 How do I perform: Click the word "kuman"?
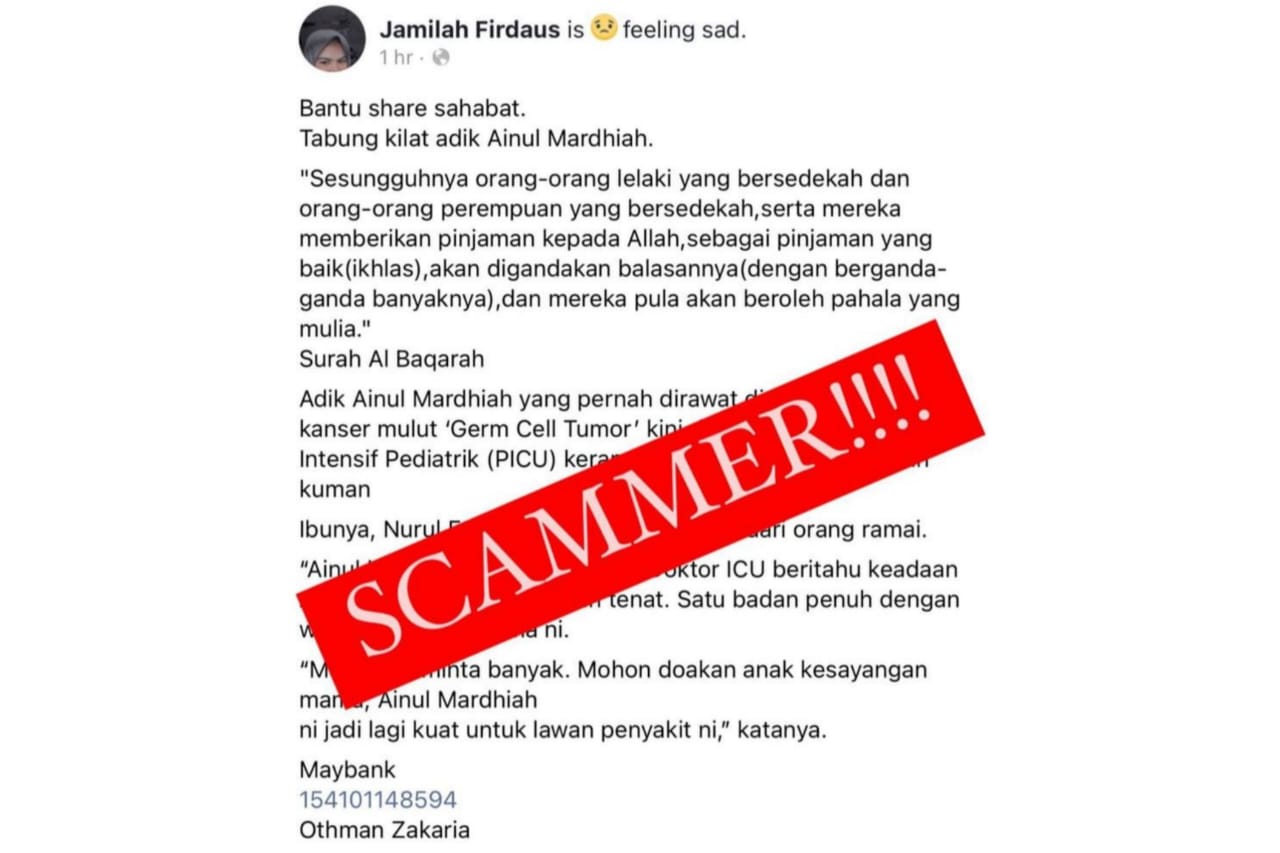coord(335,491)
